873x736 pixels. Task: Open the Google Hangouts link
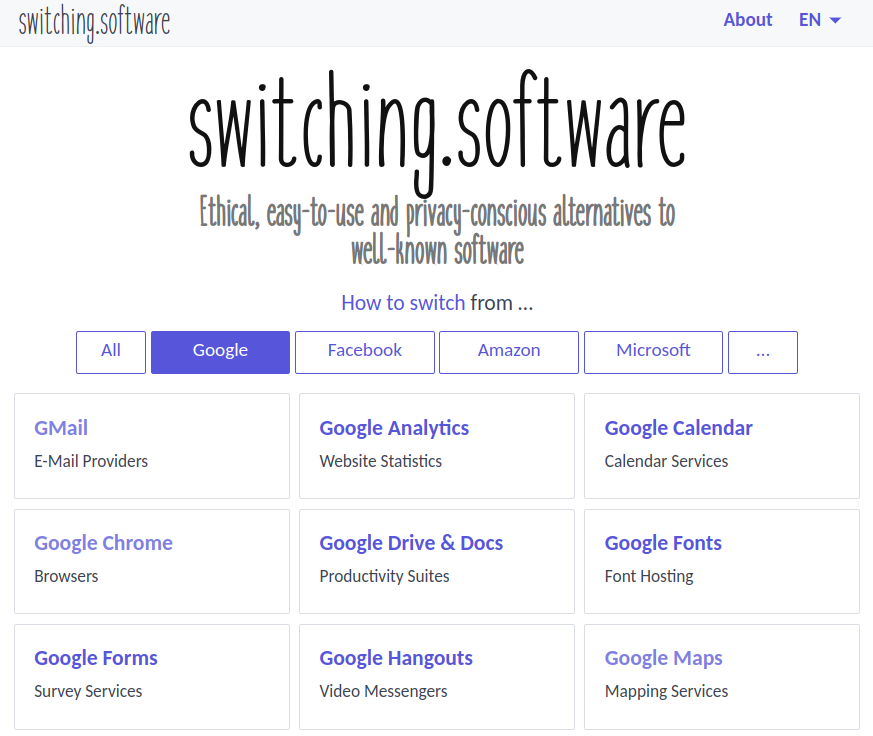click(x=396, y=658)
